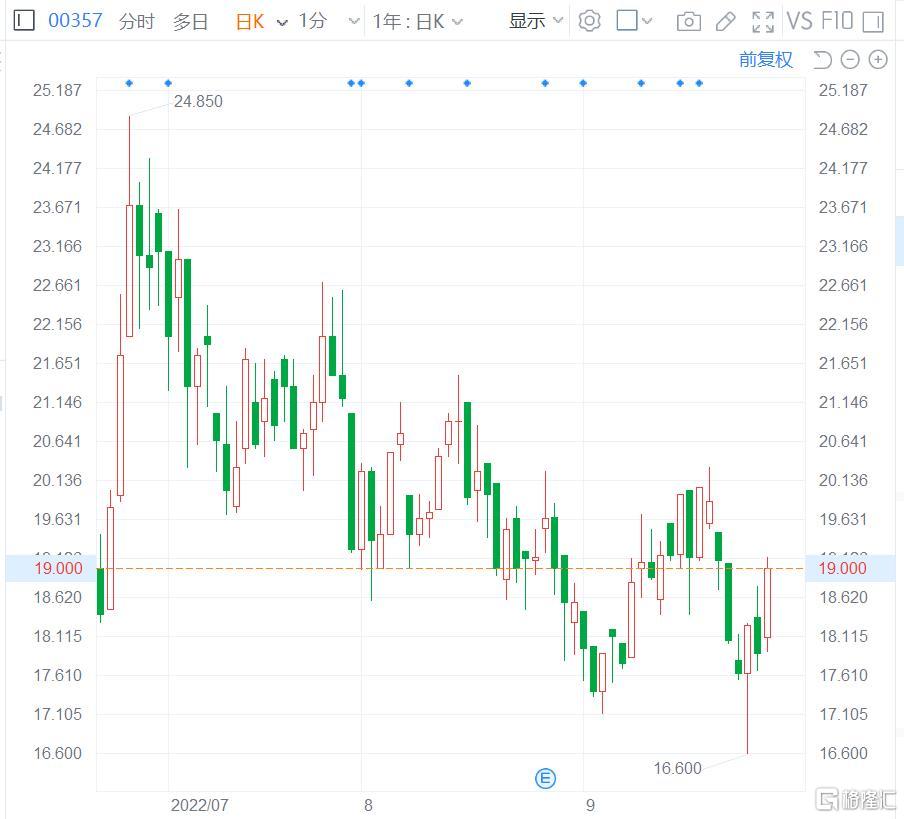
Task: Reset the chart view with undo icon
Action: click(822, 60)
